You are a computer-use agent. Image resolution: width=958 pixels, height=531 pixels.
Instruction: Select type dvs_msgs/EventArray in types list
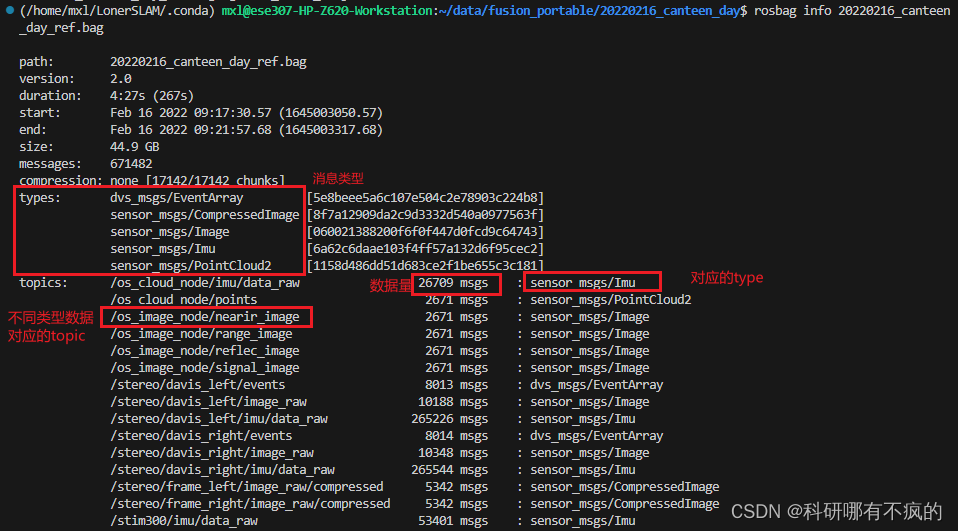coord(177,198)
